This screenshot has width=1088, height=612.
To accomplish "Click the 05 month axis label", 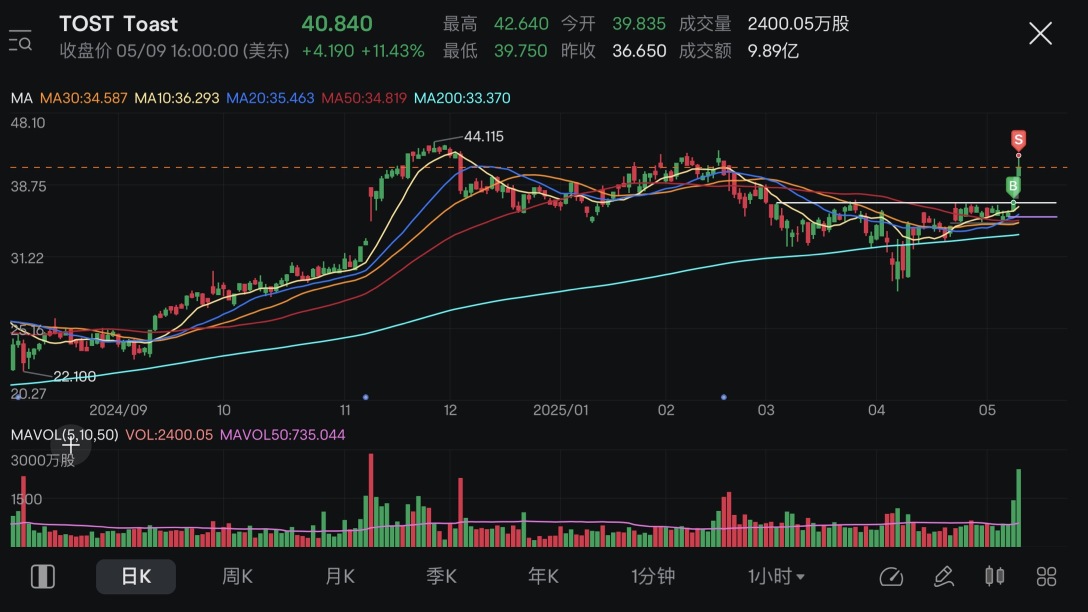I will point(987,410).
